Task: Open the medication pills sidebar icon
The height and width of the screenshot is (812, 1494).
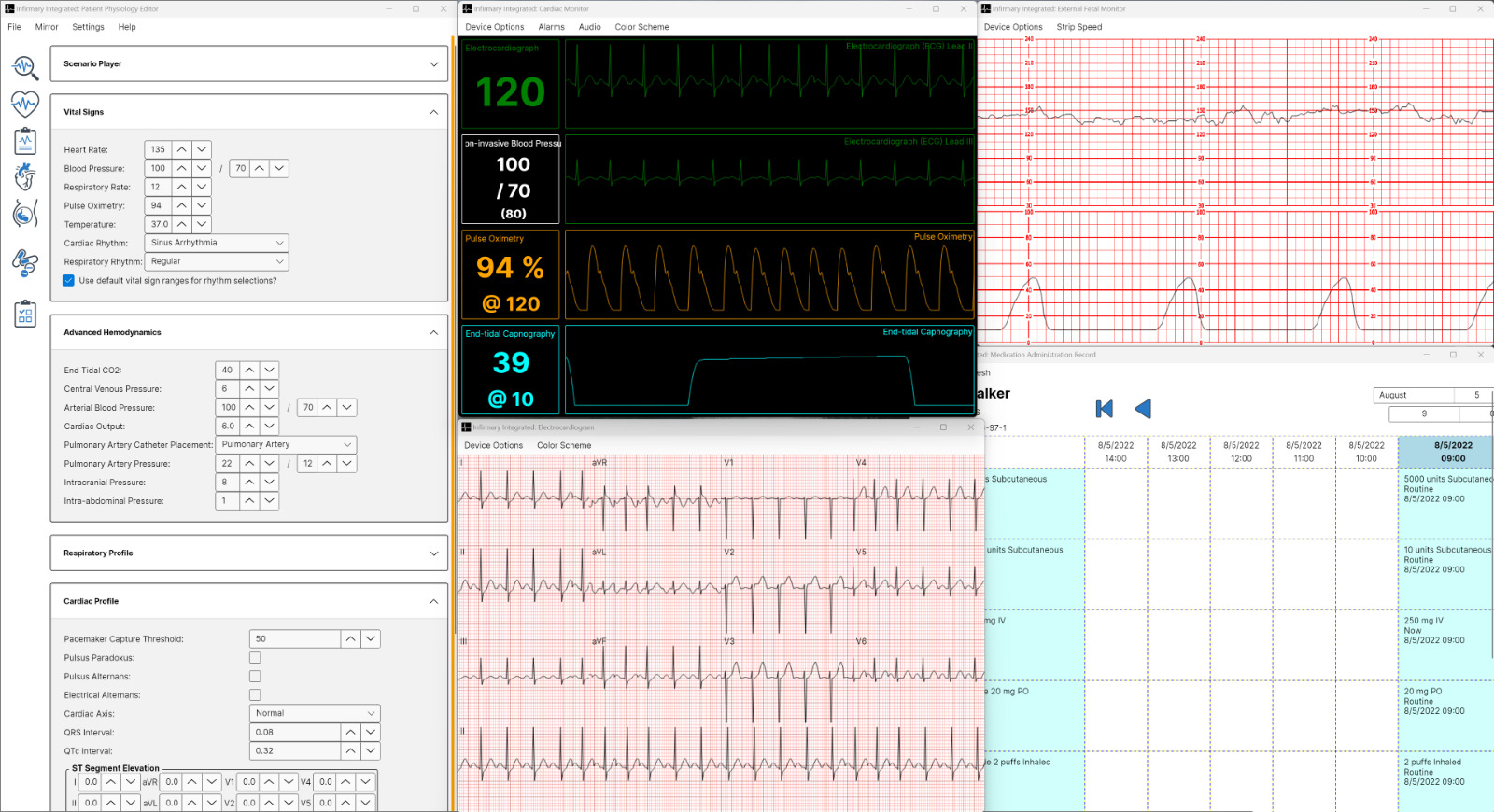Action: coord(25,263)
